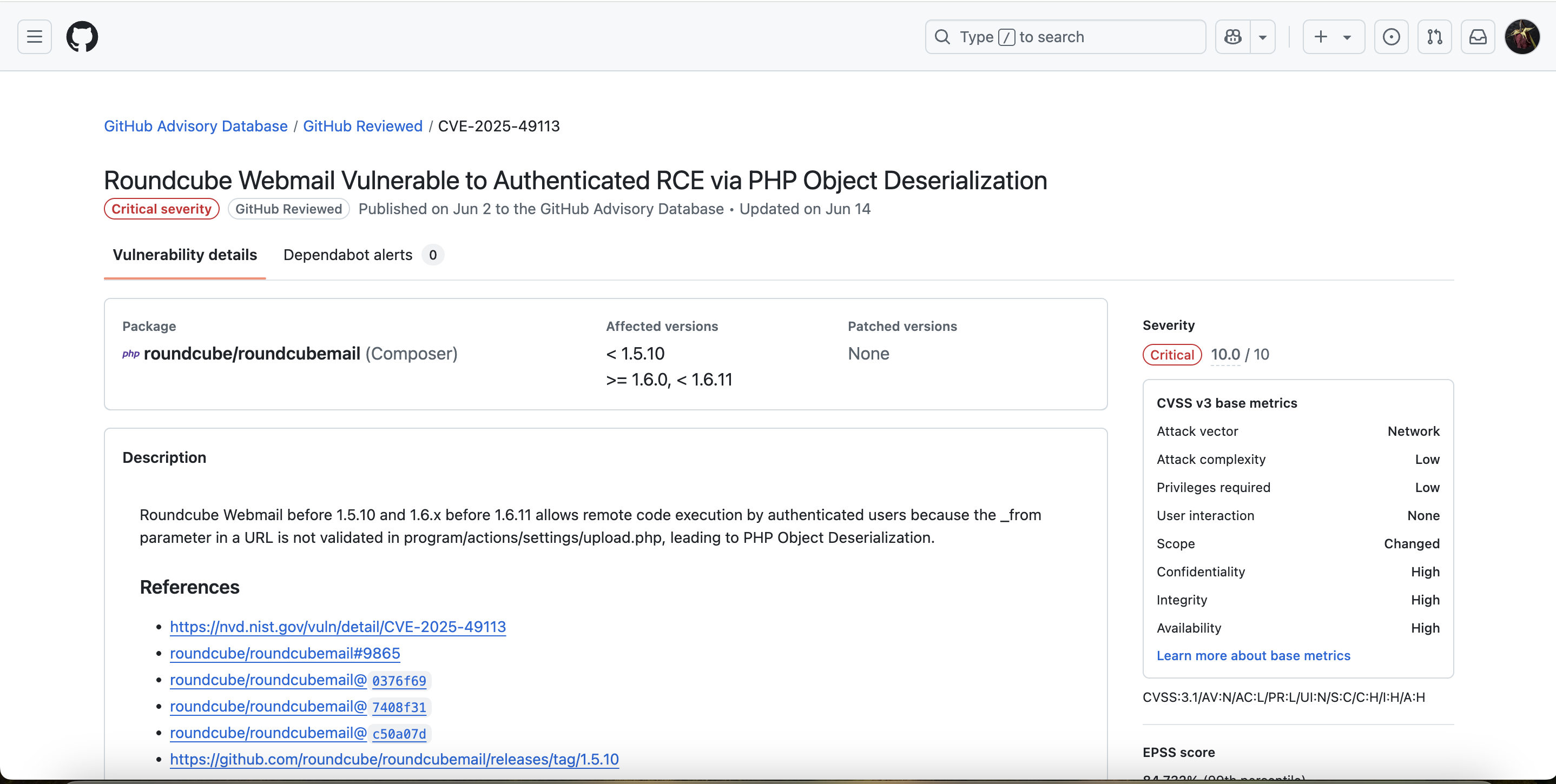This screenshot has height=784, width=1556.
Task: Open the NVD CVE-2025-49113 reference link
Action: [338, 627]
